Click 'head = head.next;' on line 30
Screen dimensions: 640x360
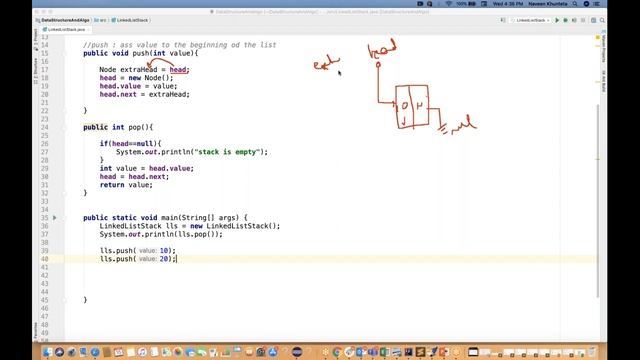point(134,177)
